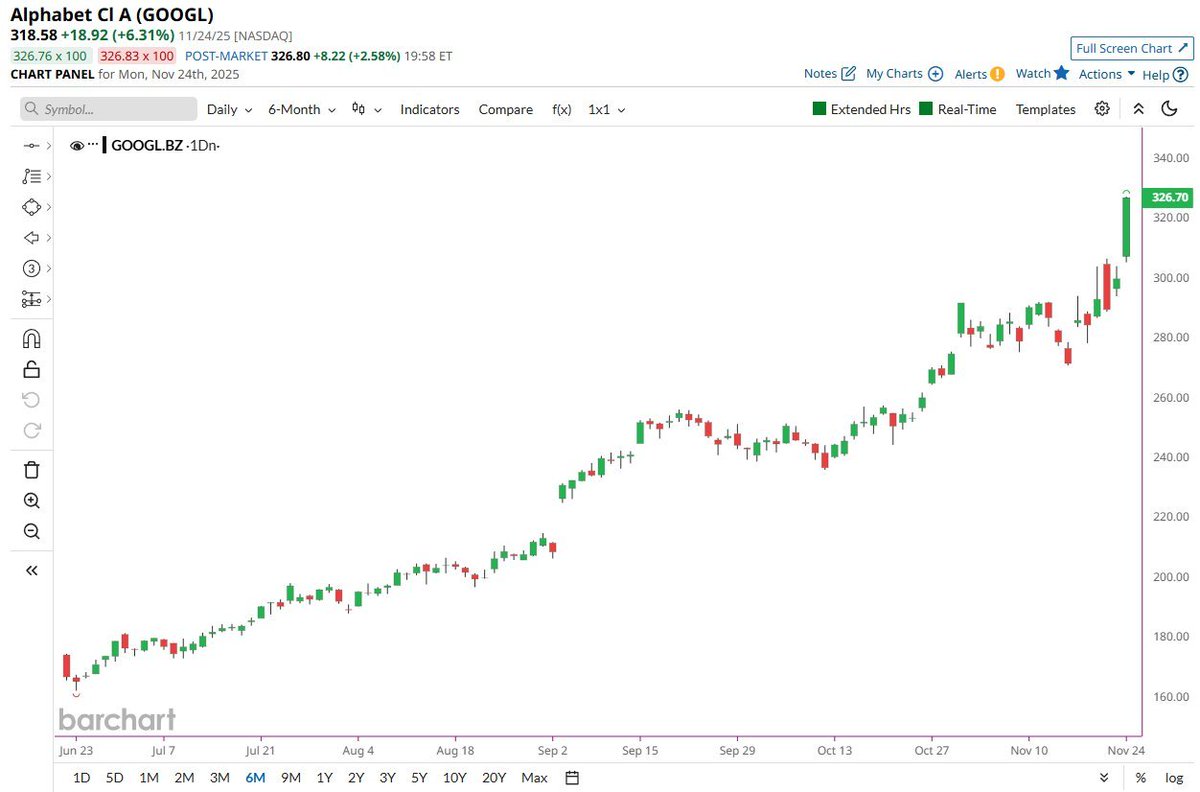Select the Max time range
Viewport: 1200px width, 792px height.
(x=534, y=777)
